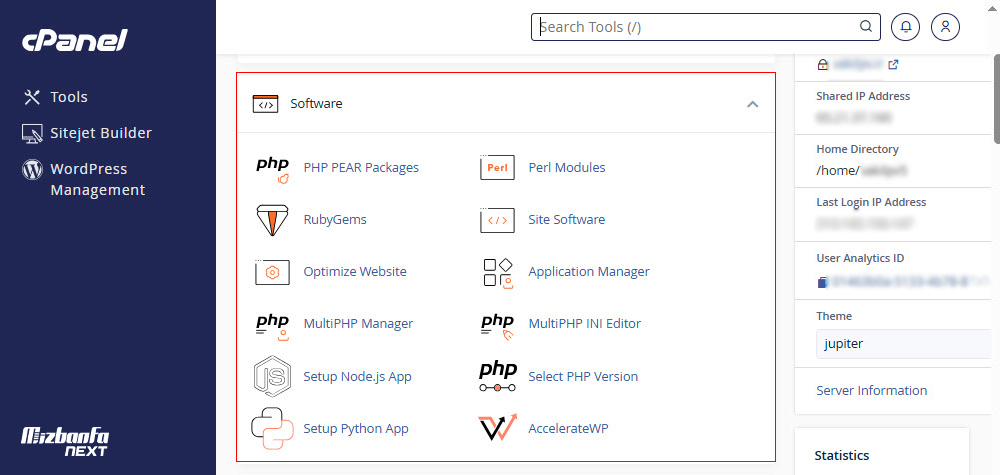Click the Setup Node.js App icon
Screen dimensions: 1000x475
272,376
